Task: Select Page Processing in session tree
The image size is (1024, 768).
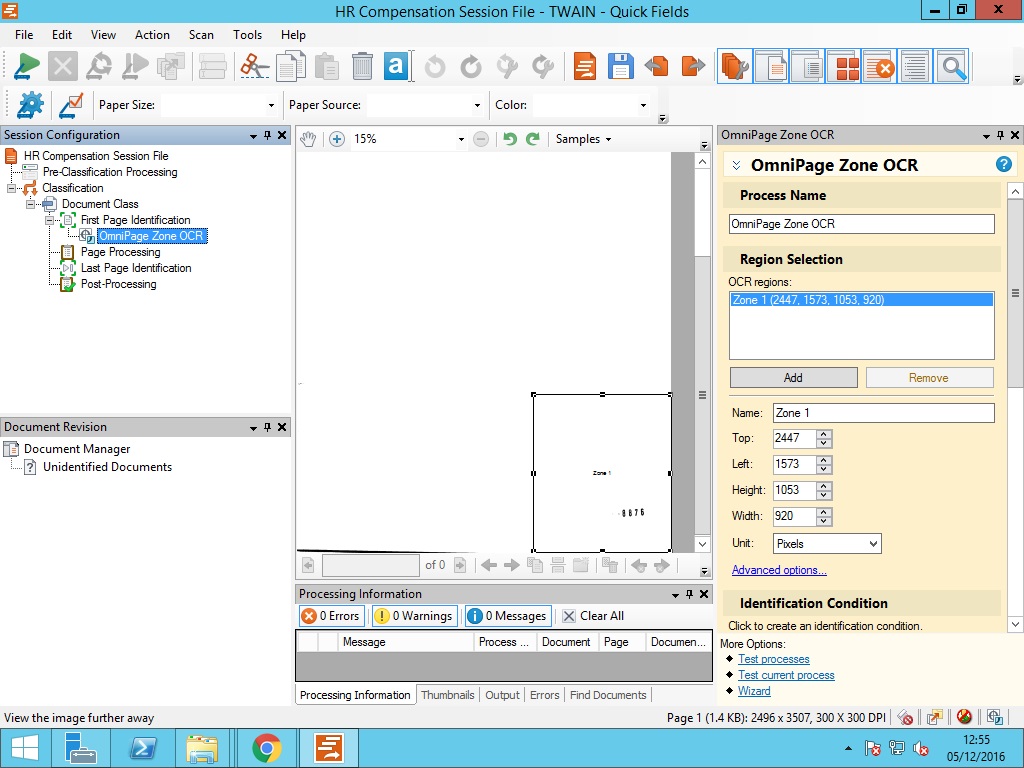Action: (120, 252)
